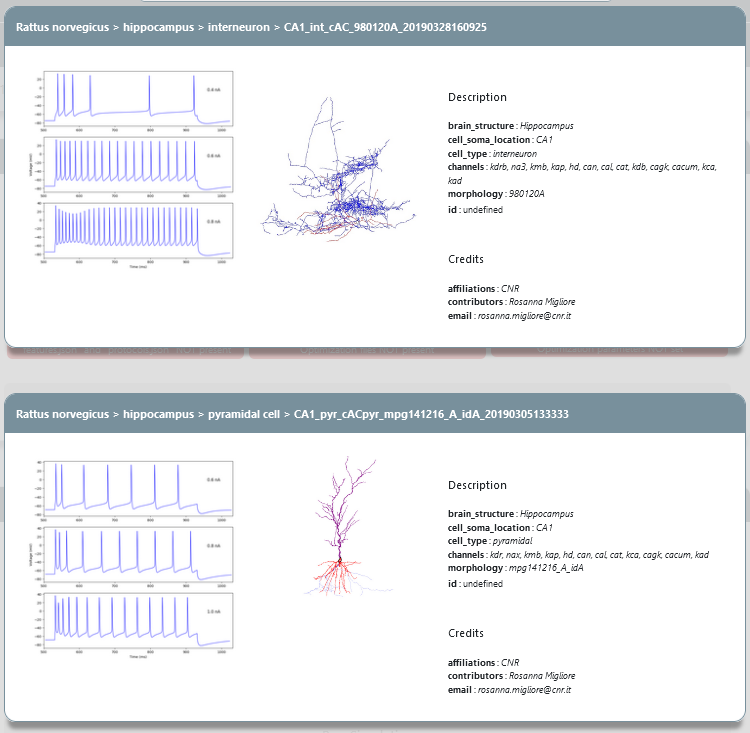Select the pyramidal 1.0 nA voltage trace
Screen dimensions: 750x733
(x=138, y=621)
